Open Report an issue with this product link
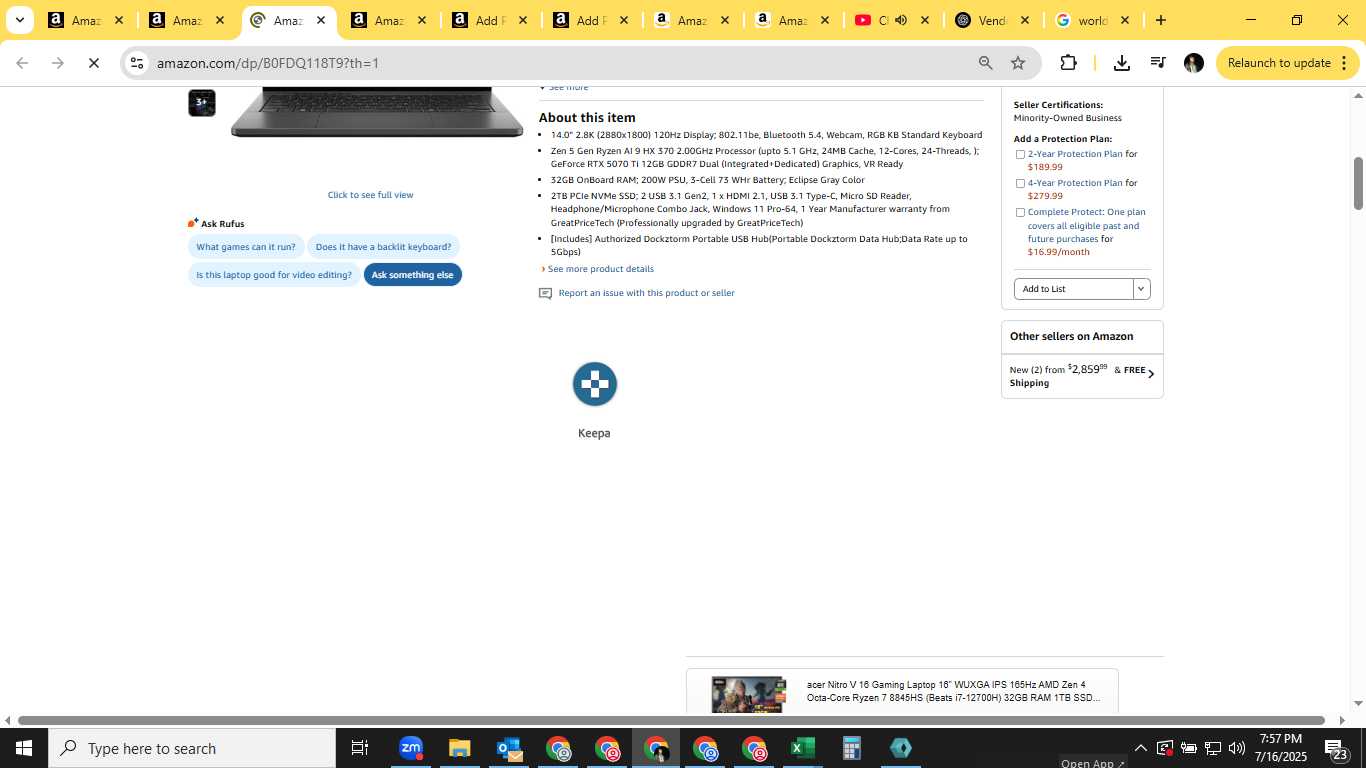1366x768 pixels. click(x=646, y=293)
